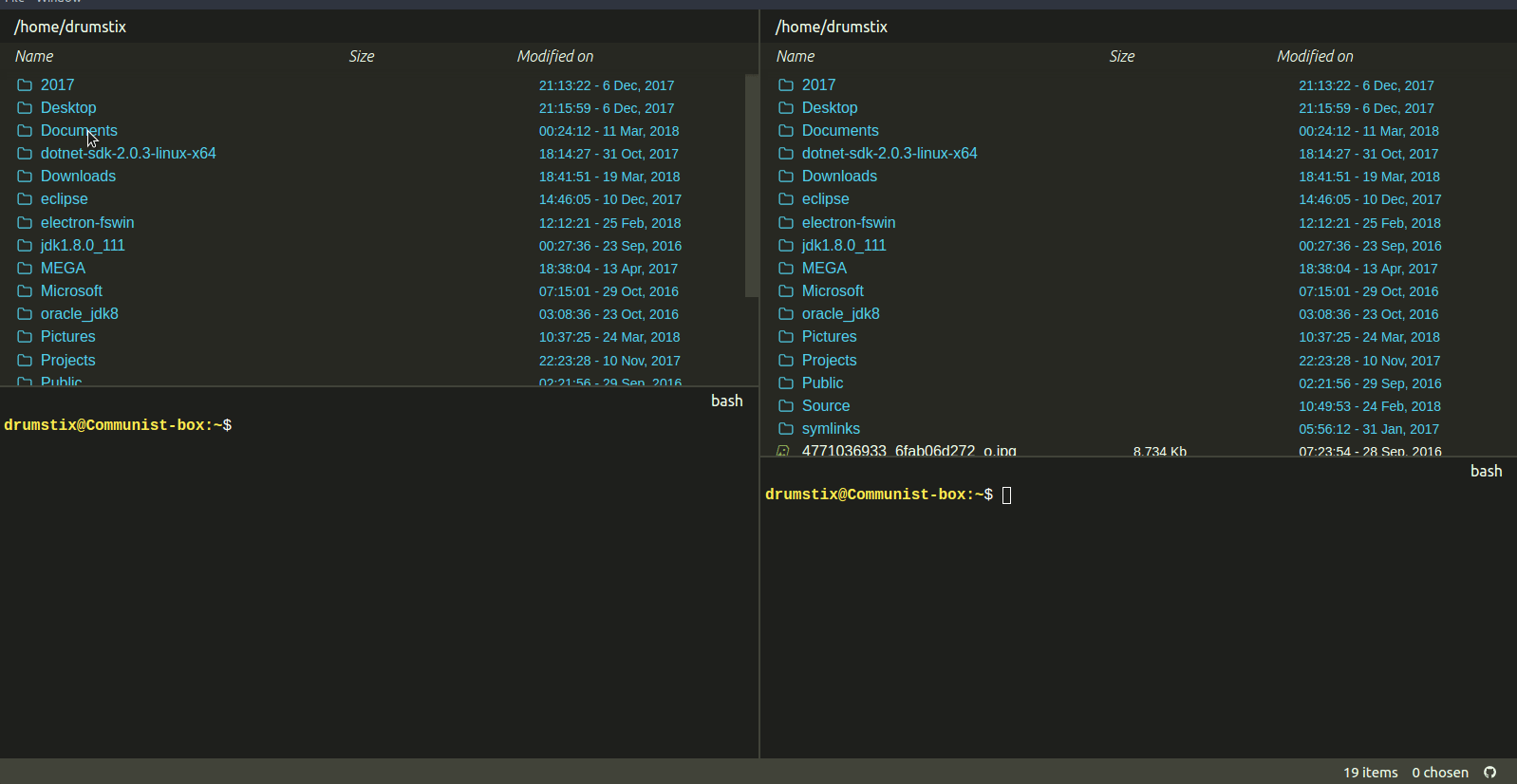Viewport: 1517px width, 784px height.
Task: Click the oracle_jdk8 folder icon in the right pane
Action: click(786, 314)
